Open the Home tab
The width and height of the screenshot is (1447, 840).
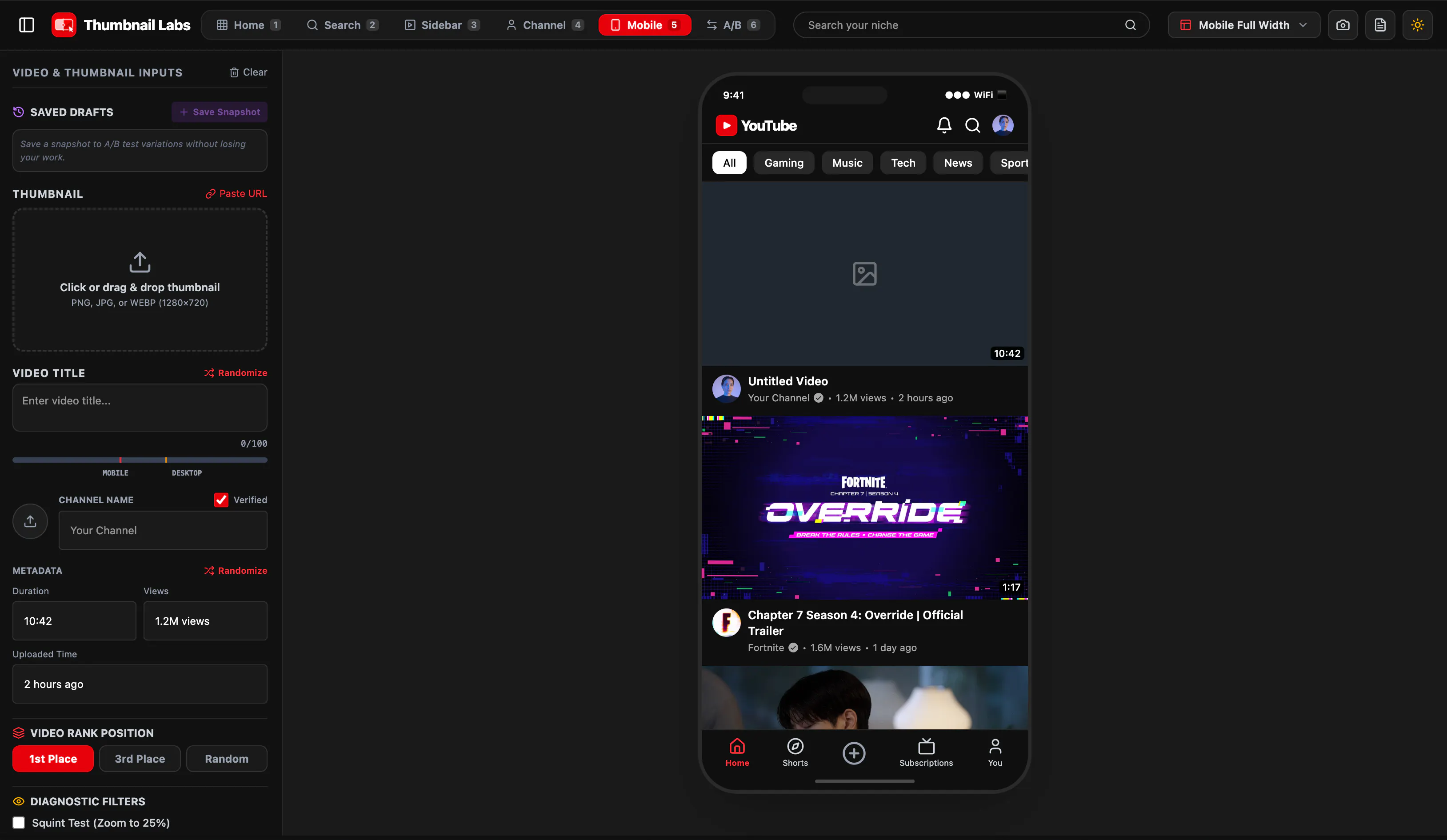pyautogui.click(x=248, y=25)
